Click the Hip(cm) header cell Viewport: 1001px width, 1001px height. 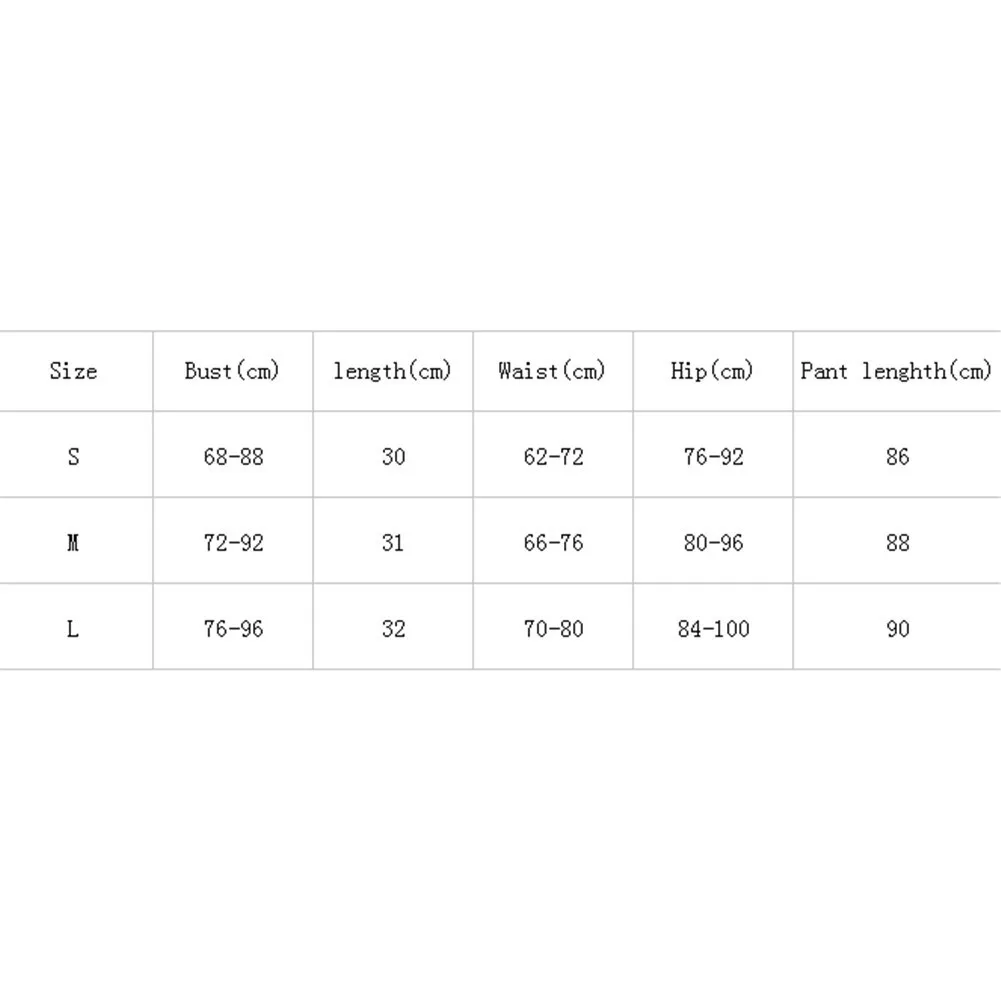[713, 371]
